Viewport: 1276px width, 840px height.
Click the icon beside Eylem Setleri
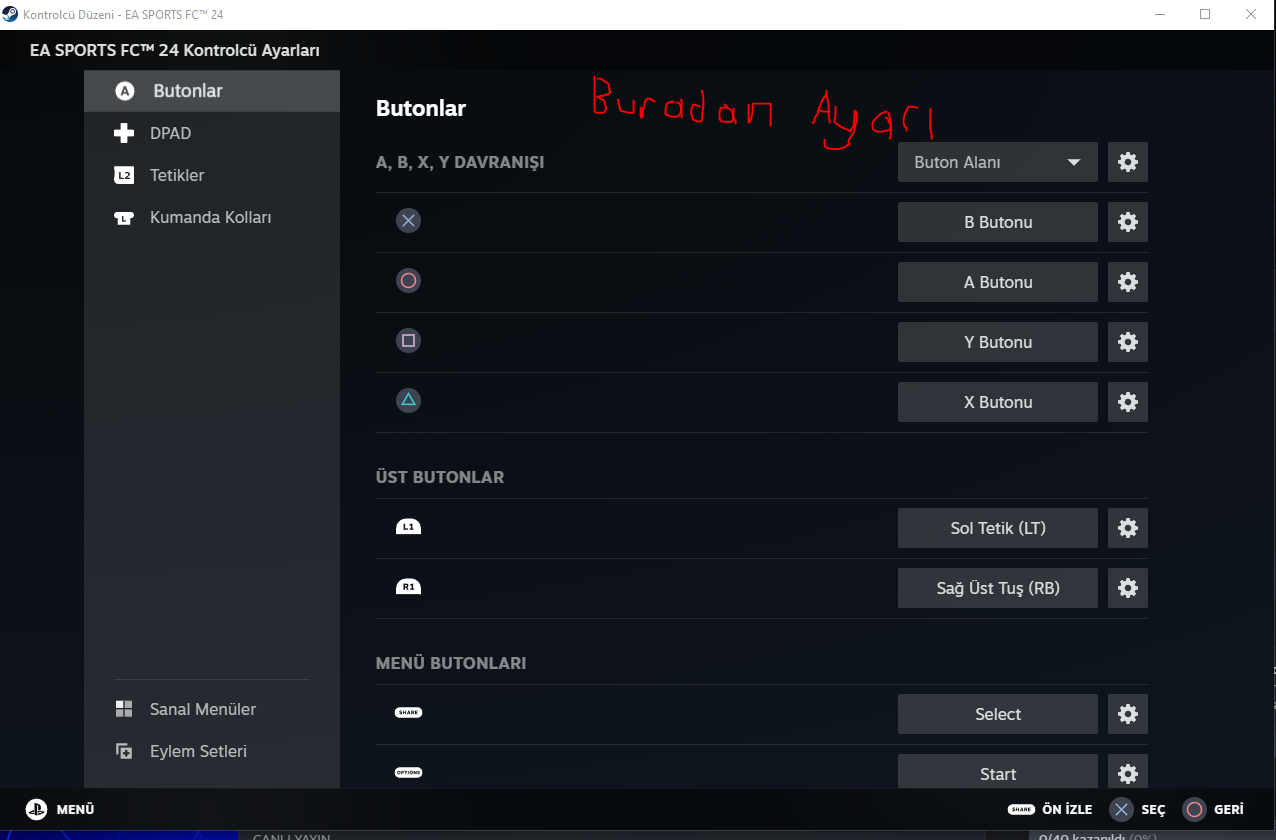tap(124, 751)
